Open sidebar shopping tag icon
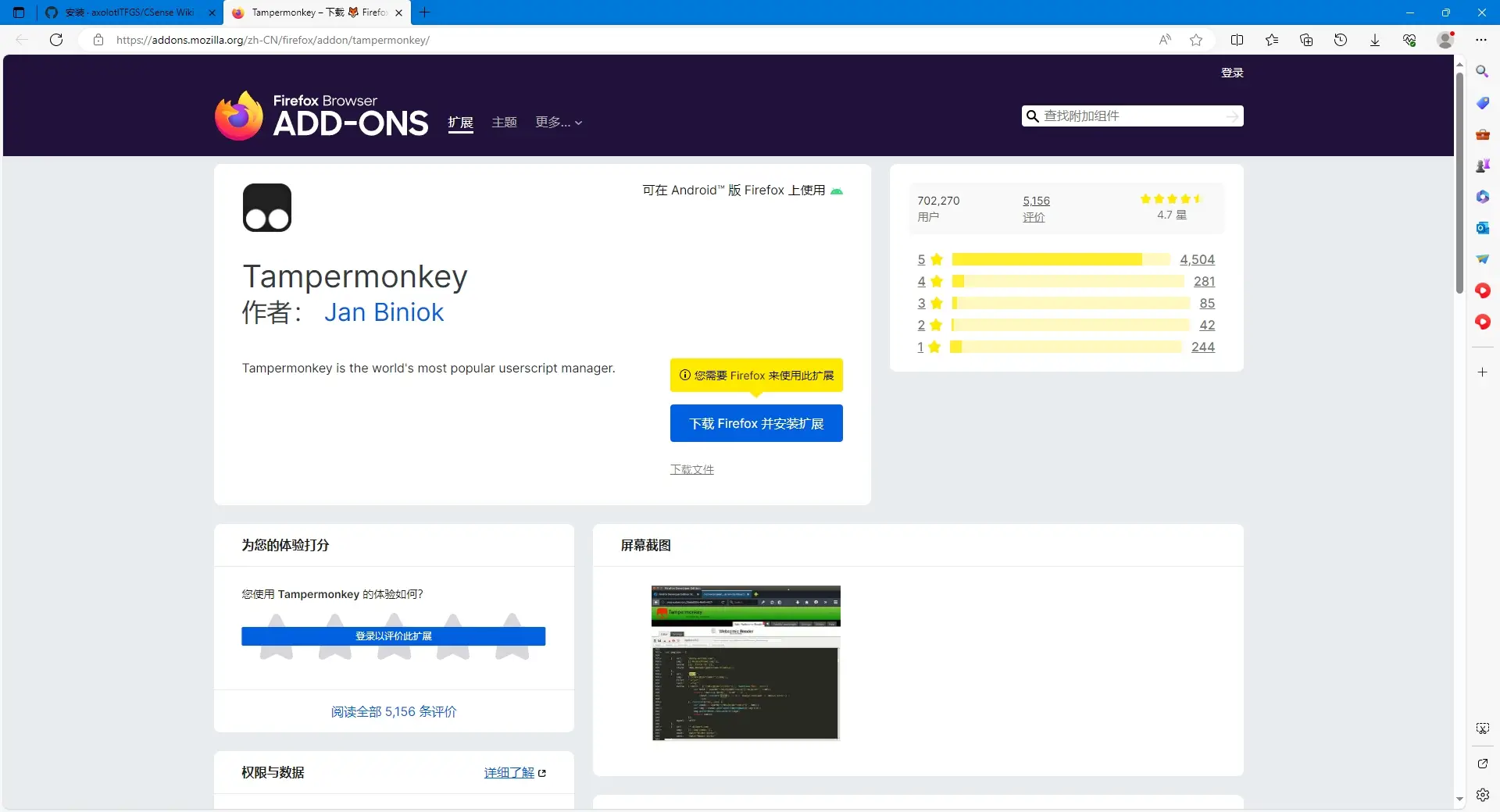This screenshot has height=812, width=1500. pyautogui.click(x=1482, y=103)
